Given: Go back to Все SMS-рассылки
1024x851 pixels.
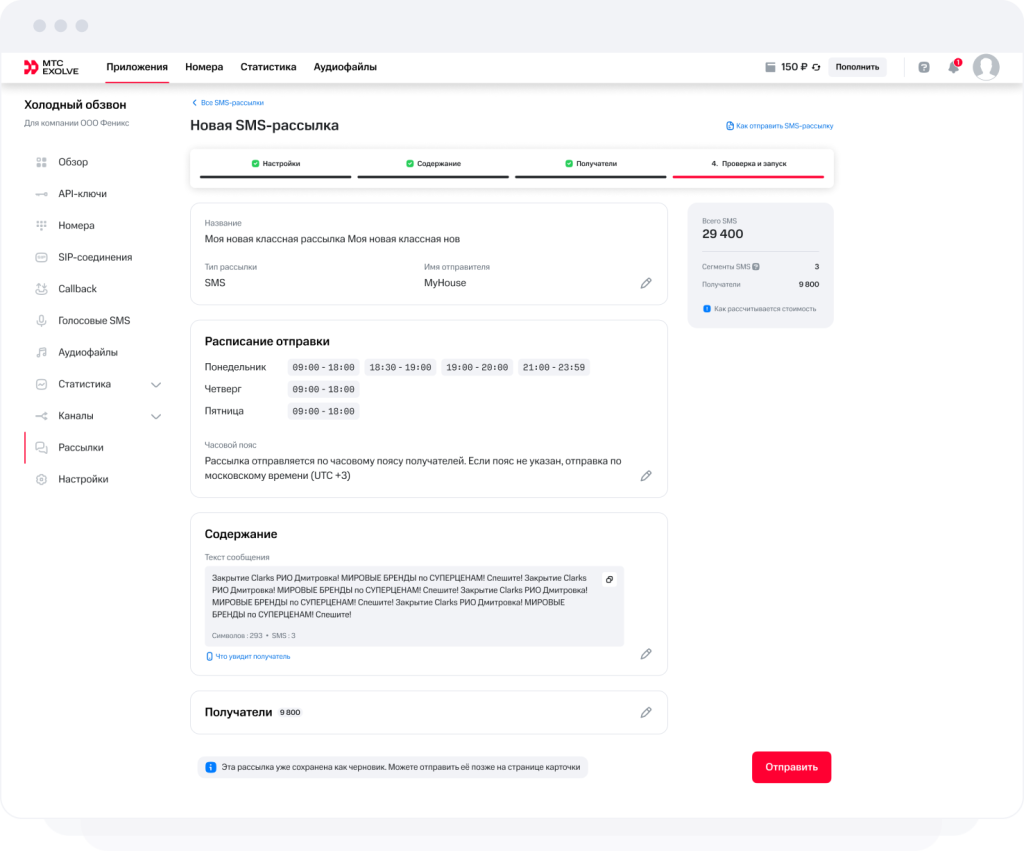Looking at the screenshot, I should [228, 103].
